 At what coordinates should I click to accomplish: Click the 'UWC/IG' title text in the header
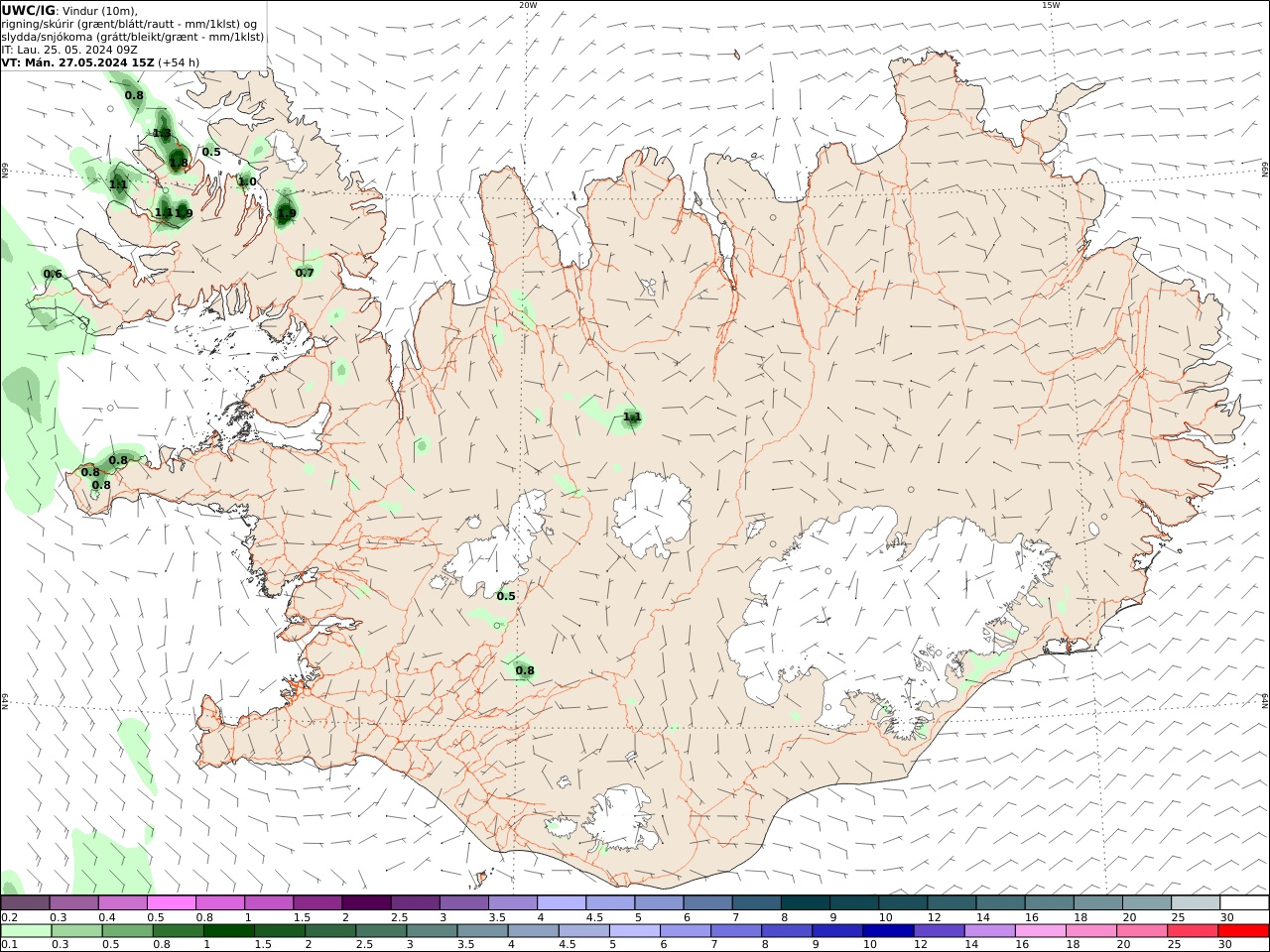[x=28, y=10]
